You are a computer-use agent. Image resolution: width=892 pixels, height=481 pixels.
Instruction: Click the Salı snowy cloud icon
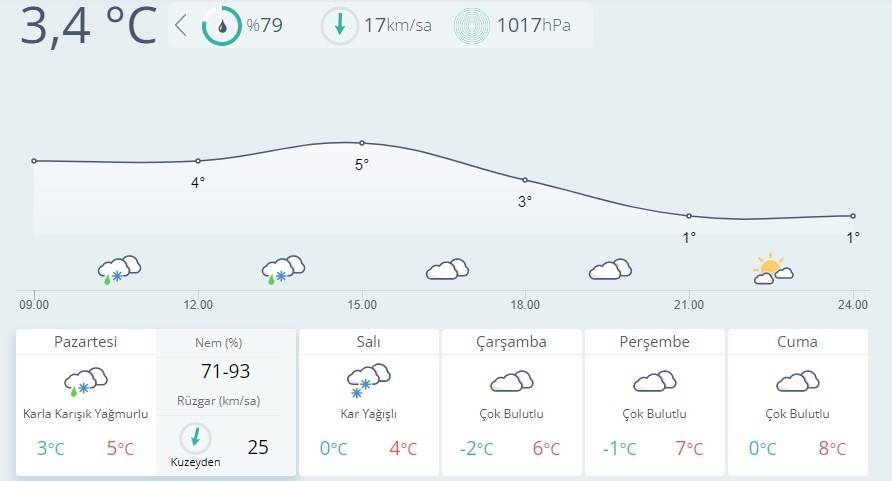click(x=369, y=380)
